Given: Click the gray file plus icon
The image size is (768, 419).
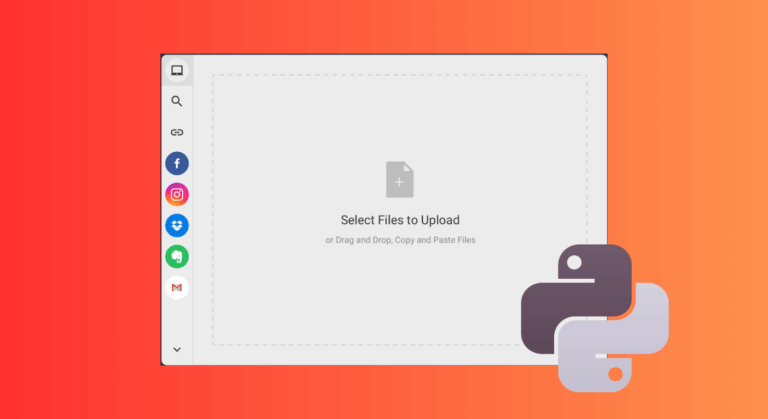Looking at the screenshot, I should (400, 180).
